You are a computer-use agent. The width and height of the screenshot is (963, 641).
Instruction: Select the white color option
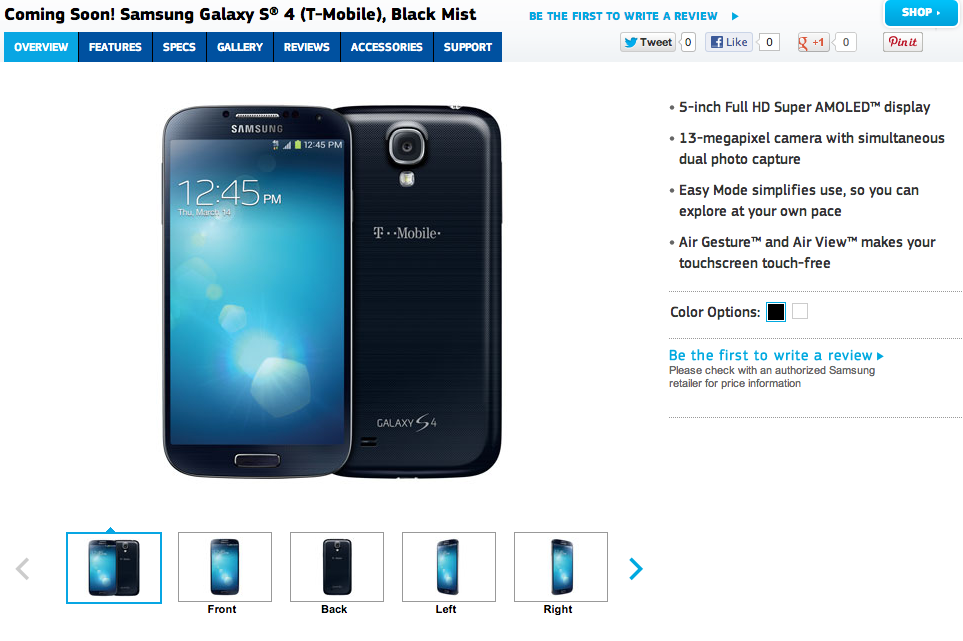[800, 311]
